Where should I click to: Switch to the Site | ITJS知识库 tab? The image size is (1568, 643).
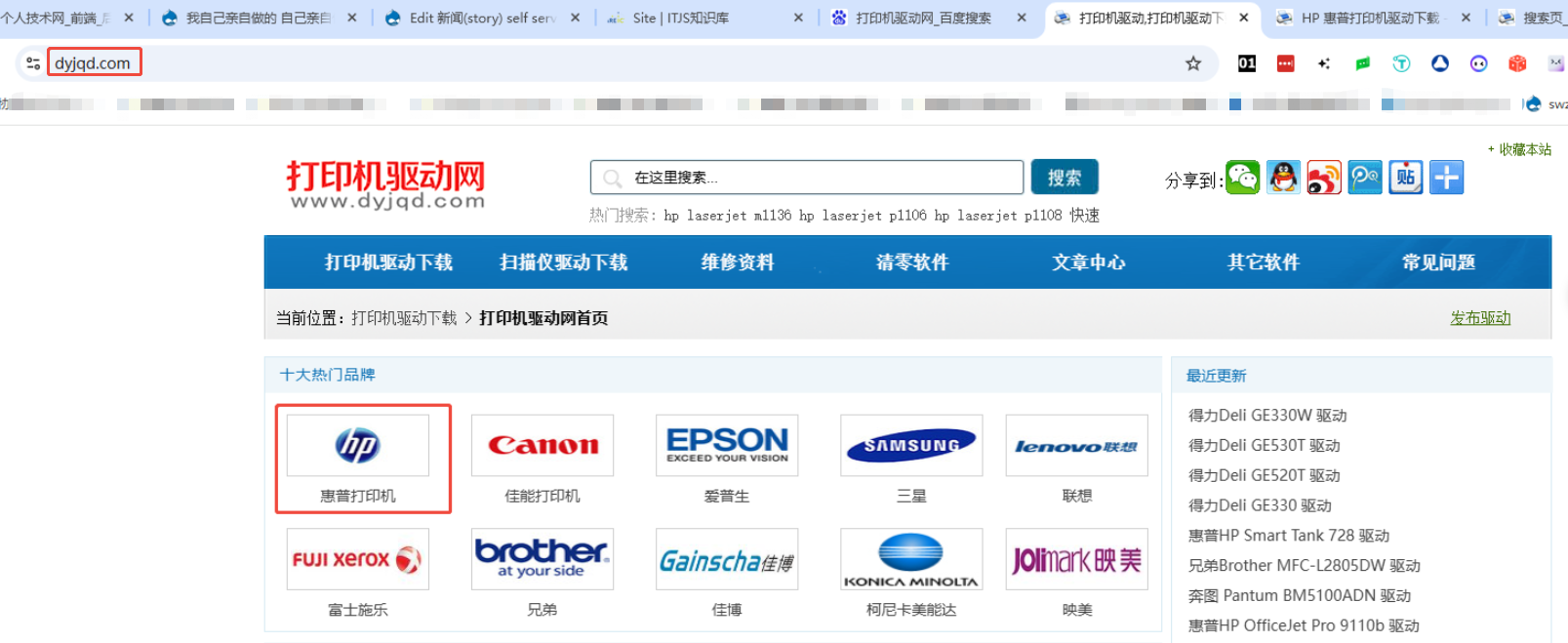705,18
